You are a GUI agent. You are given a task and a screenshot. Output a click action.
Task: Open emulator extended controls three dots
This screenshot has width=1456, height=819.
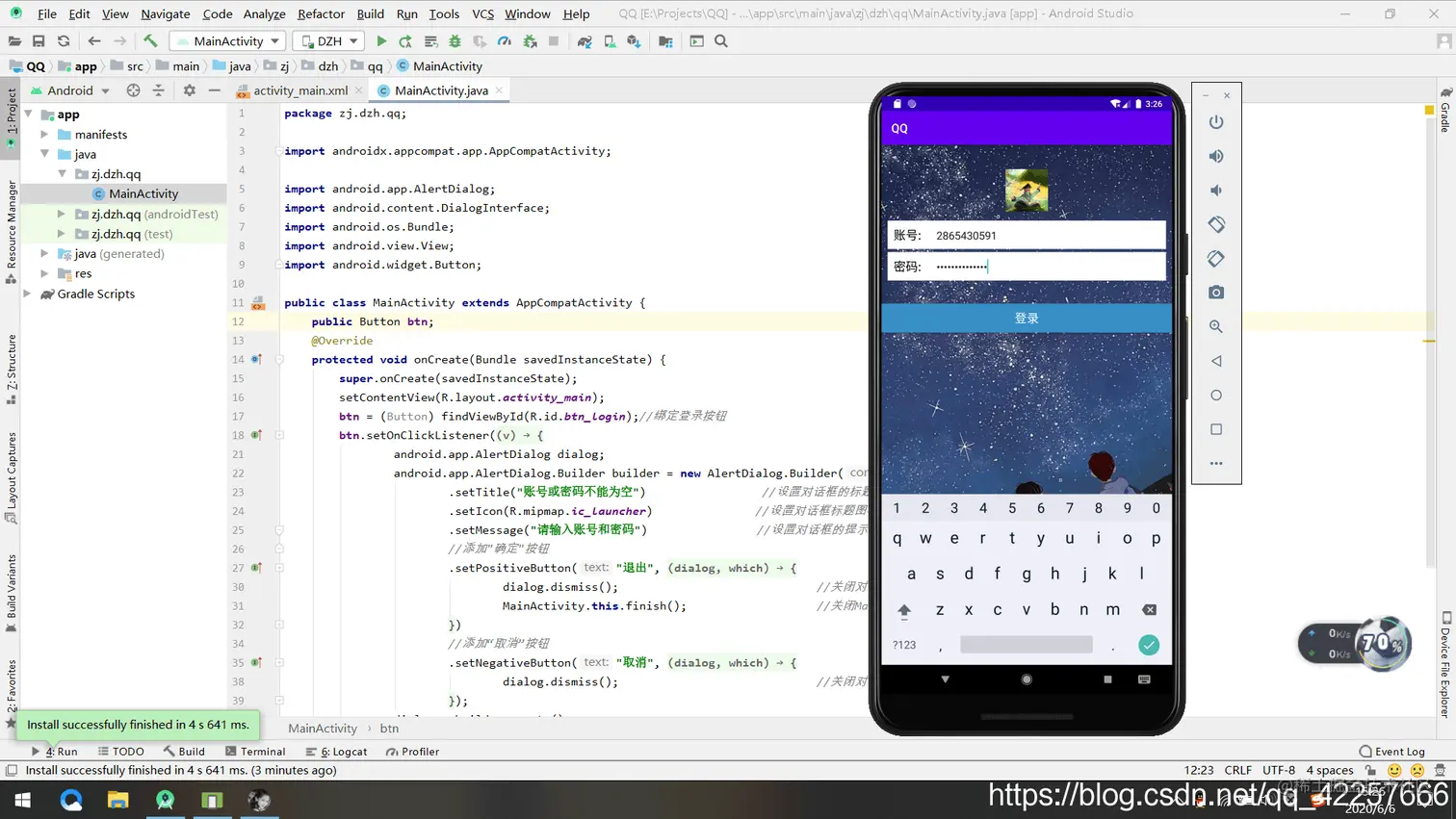pos(1216,463)
